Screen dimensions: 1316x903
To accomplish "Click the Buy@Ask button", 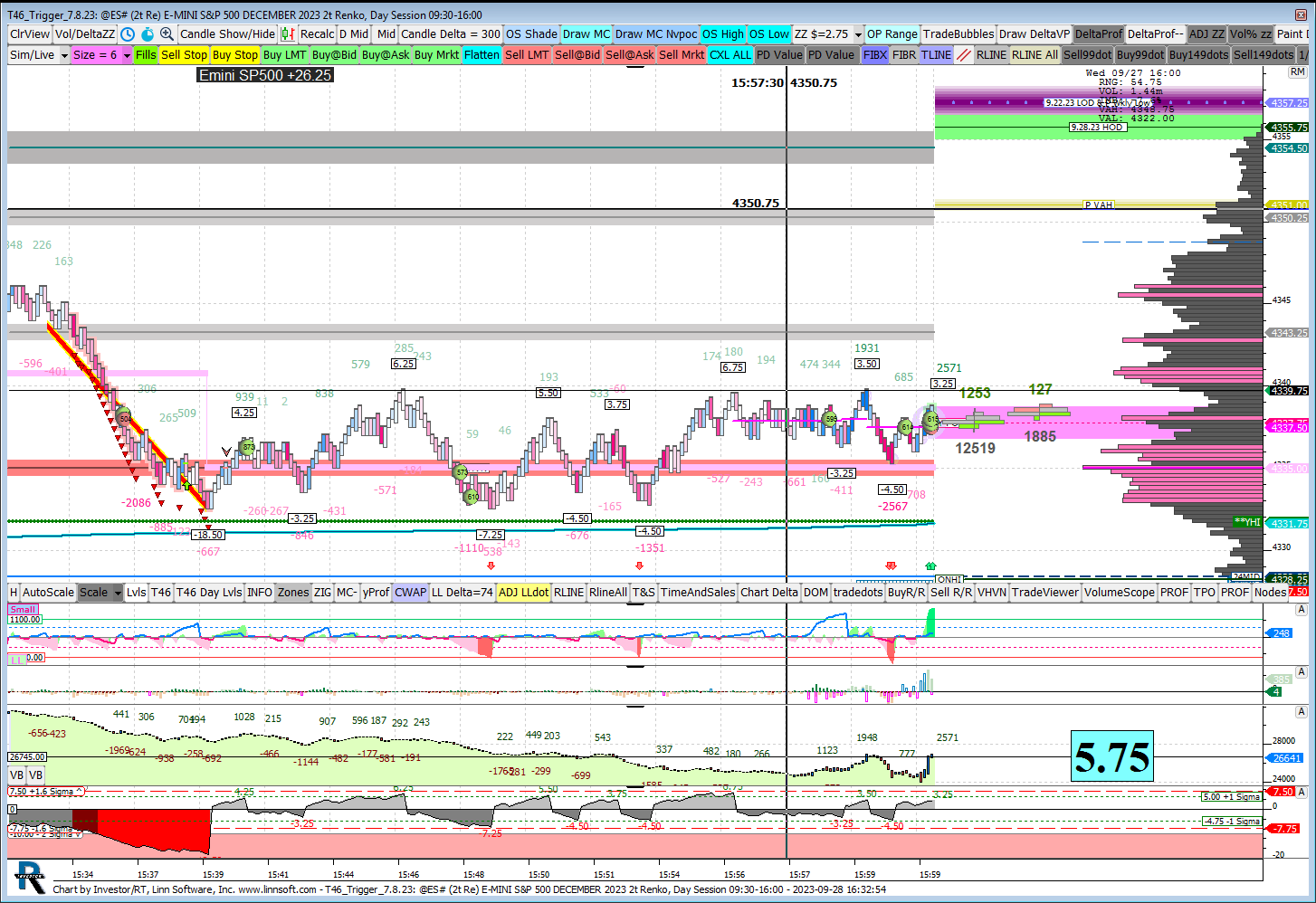I will click(x=386, y=54).
